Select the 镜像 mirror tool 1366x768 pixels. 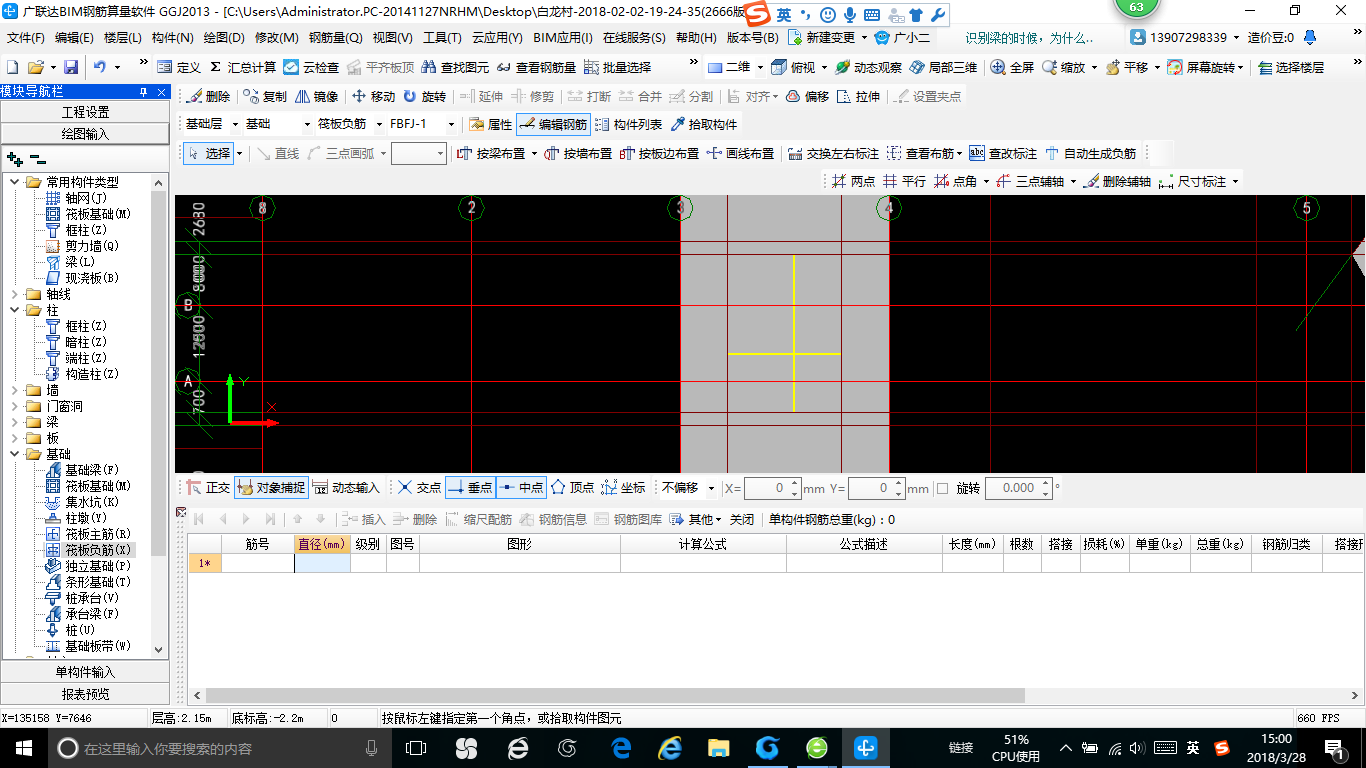[x=317, y=97]
